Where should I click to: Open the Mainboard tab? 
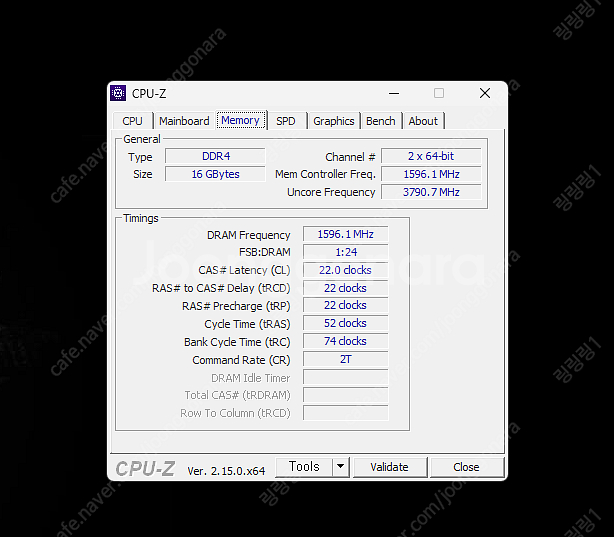[184, 121]
